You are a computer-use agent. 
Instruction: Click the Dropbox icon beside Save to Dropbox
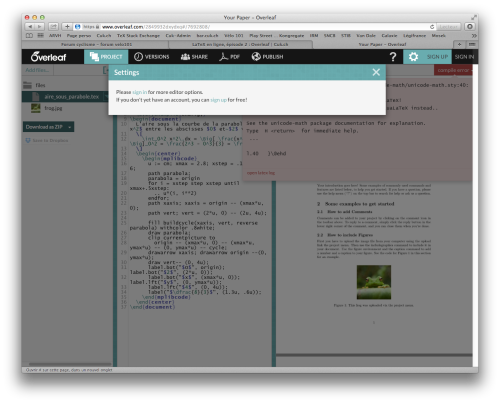[28, 141]
